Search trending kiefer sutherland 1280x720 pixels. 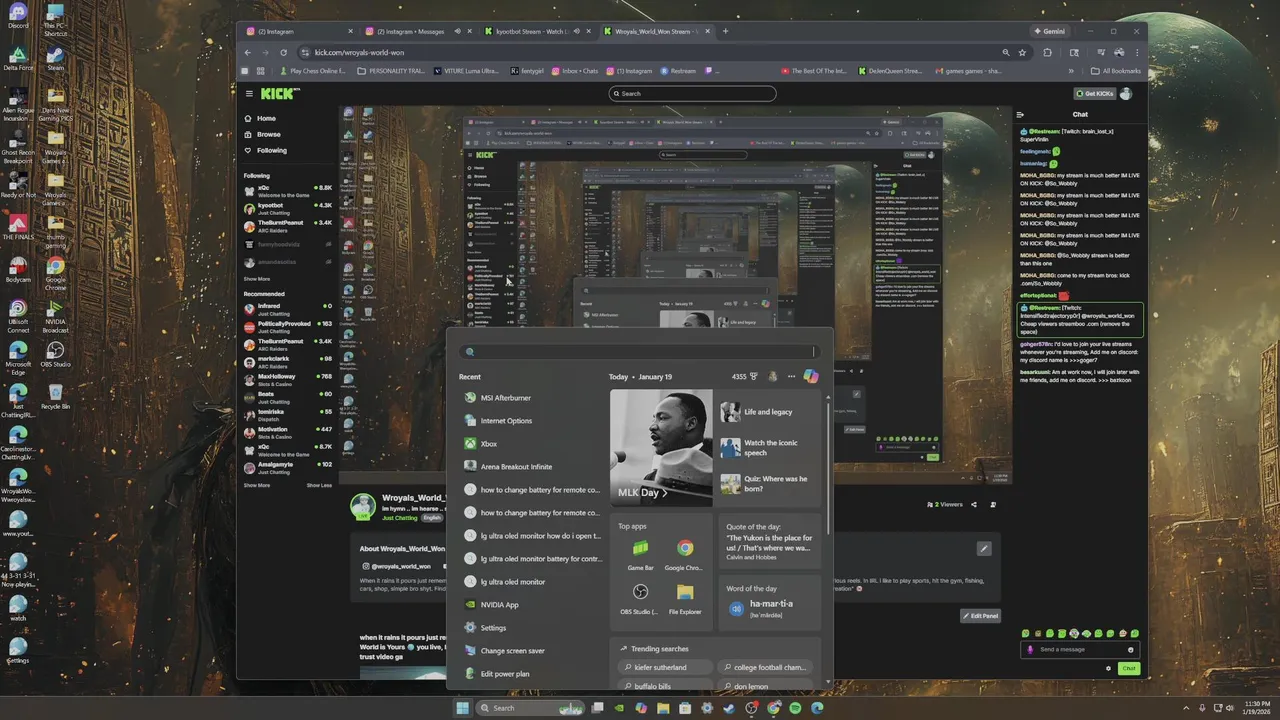[x=666, y=667]
